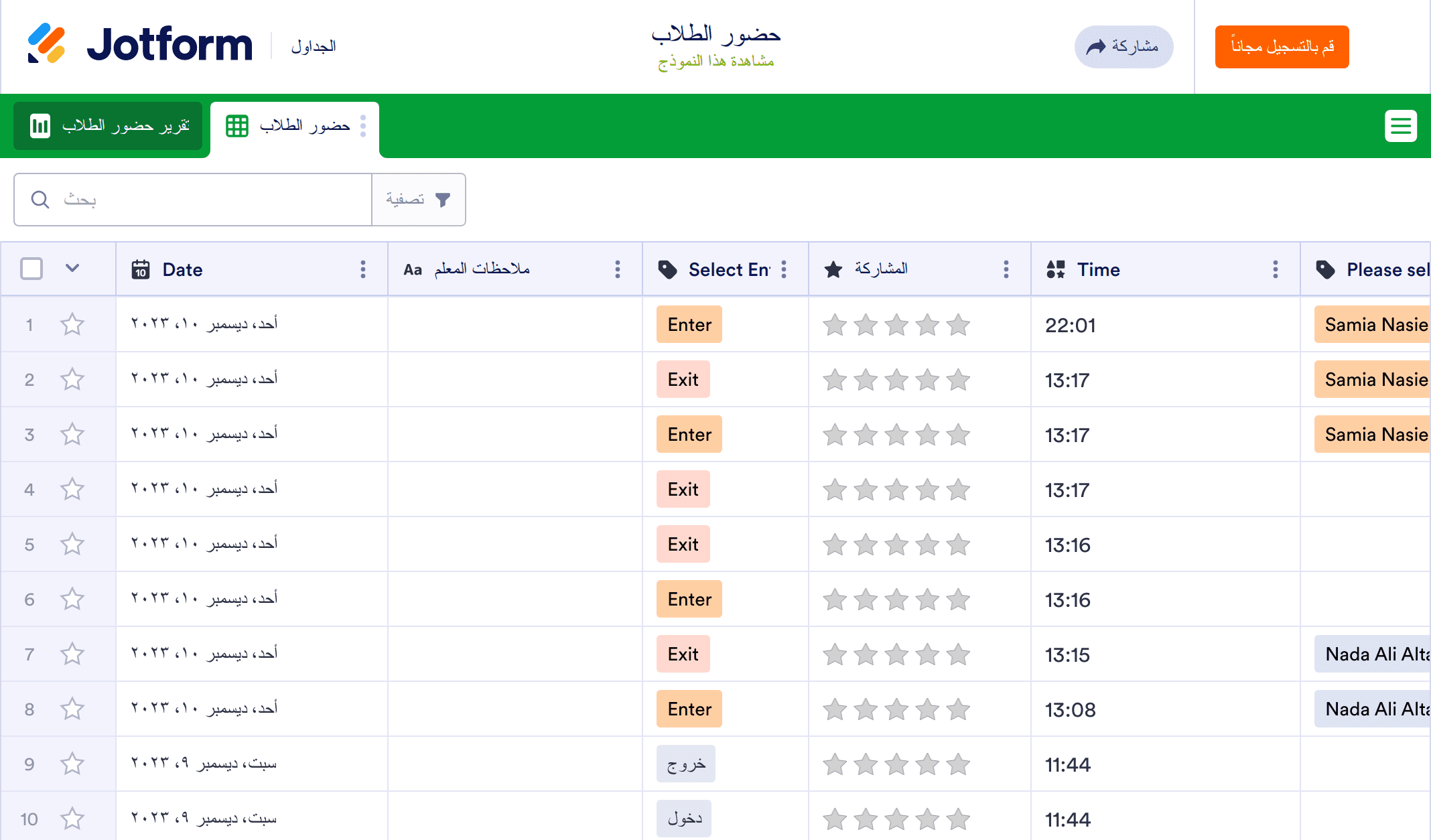Open المشاركة column three-dot menu
Screen dimensions: 1431x840
[x=1006, y=269]
